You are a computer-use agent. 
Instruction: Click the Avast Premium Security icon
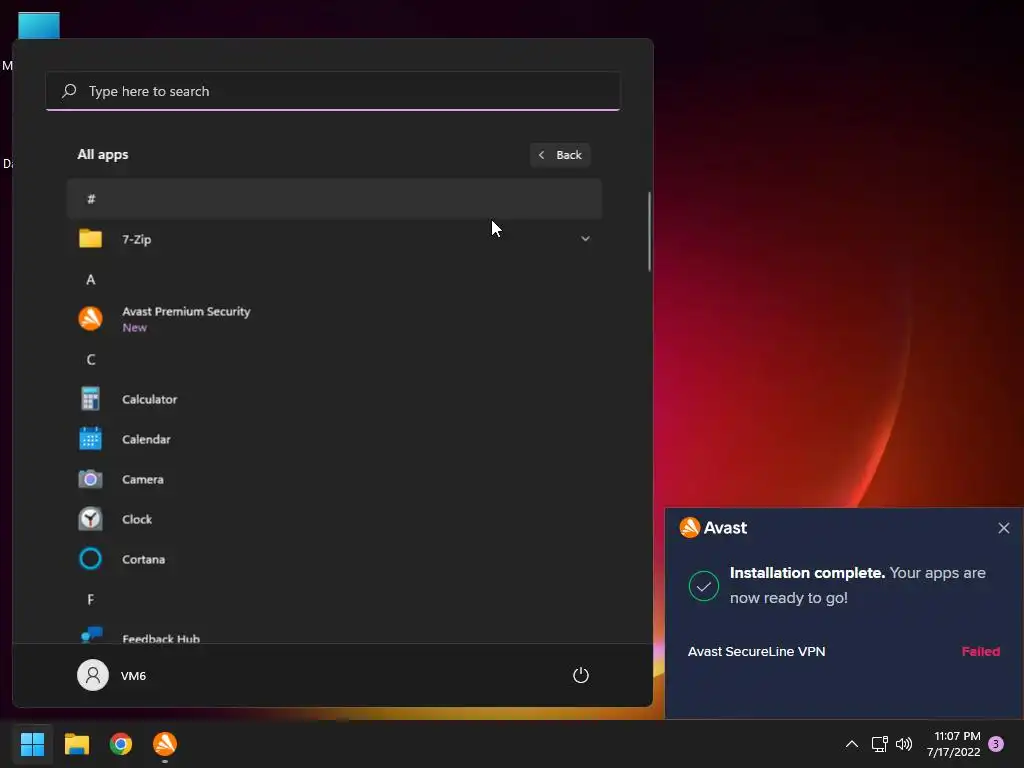click(90, 319)
